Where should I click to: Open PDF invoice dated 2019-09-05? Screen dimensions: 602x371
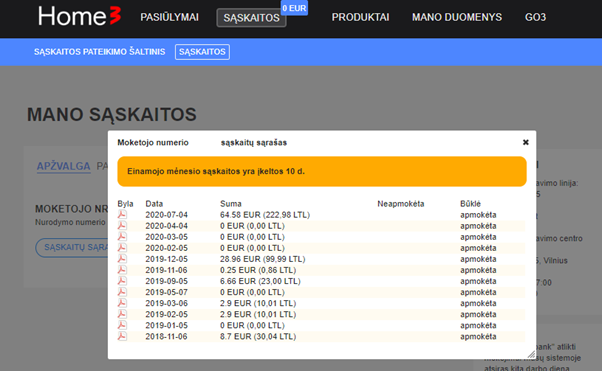click(122, 281)
